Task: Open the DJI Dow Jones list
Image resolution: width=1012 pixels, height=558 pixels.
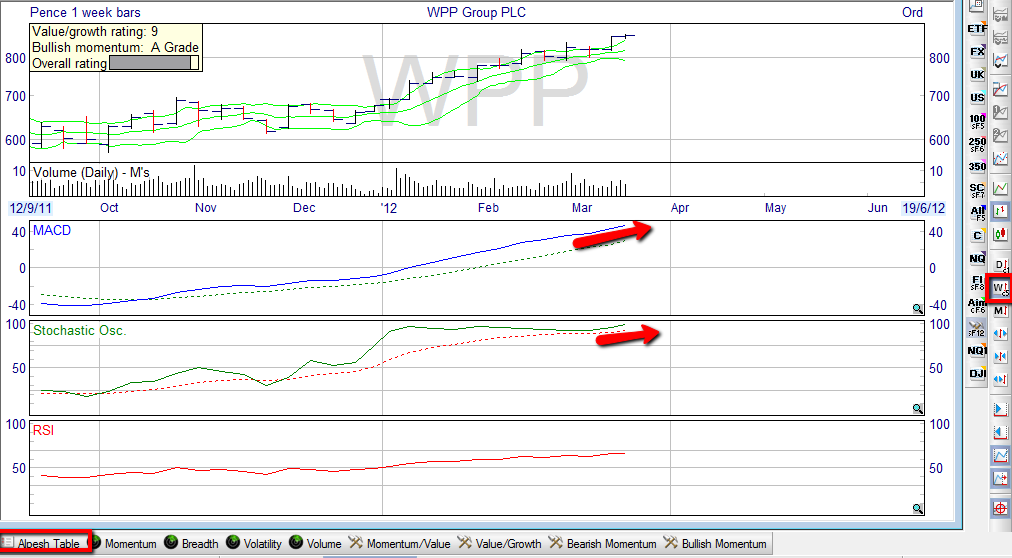Action: [x=977, y=374]
